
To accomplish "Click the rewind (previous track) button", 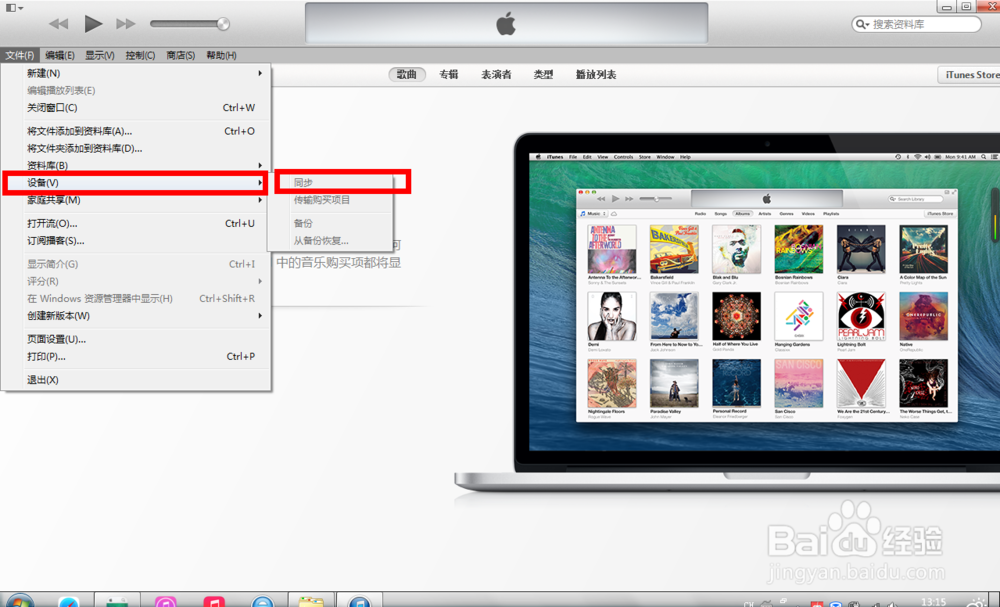I will pos(59,24).
